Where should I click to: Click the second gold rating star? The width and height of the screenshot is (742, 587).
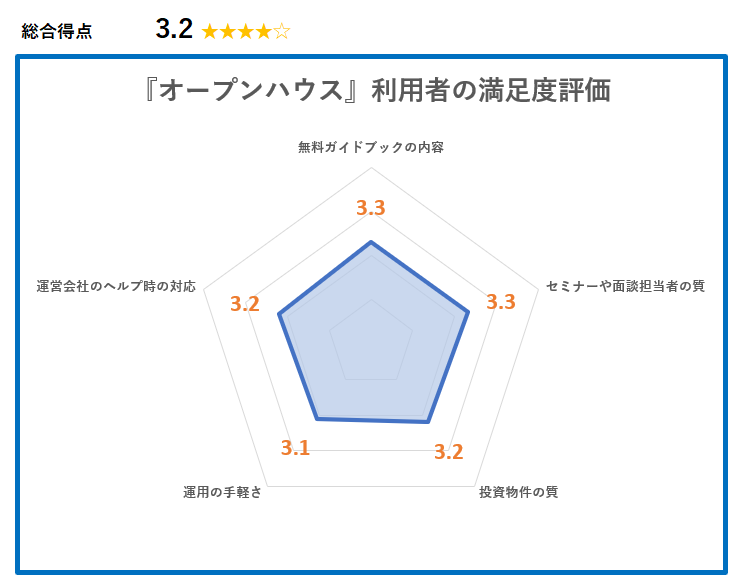coord(228,32)
